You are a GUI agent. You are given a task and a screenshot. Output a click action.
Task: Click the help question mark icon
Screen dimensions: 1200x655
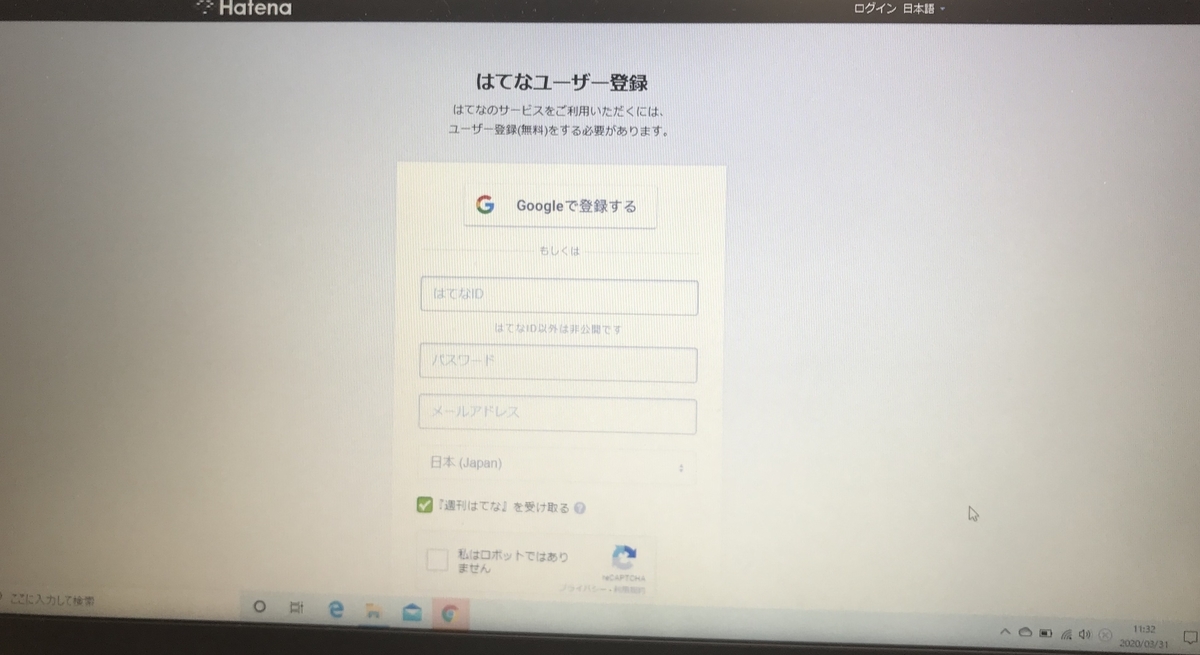(580, 508)
